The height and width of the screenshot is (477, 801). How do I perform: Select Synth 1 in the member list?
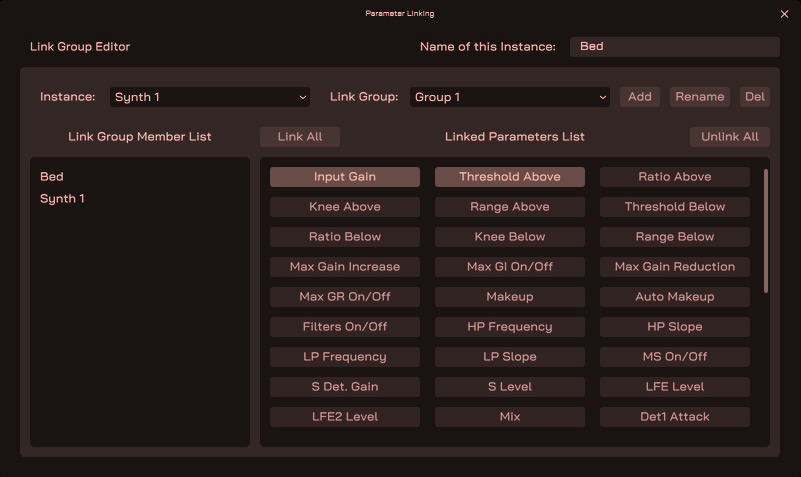(62, 199)
